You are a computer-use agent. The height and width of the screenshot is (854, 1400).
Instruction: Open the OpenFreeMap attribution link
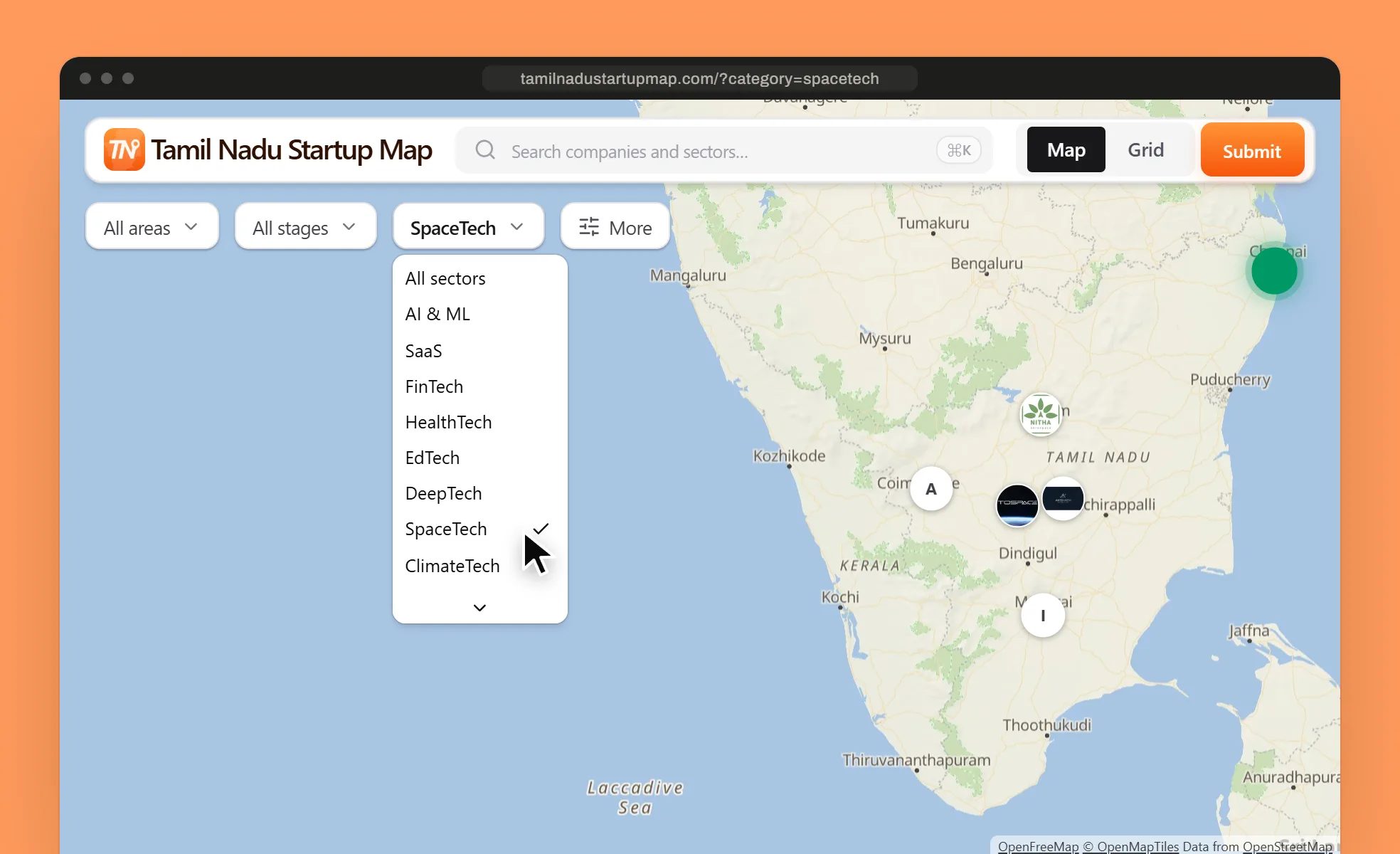(1038, 846)
